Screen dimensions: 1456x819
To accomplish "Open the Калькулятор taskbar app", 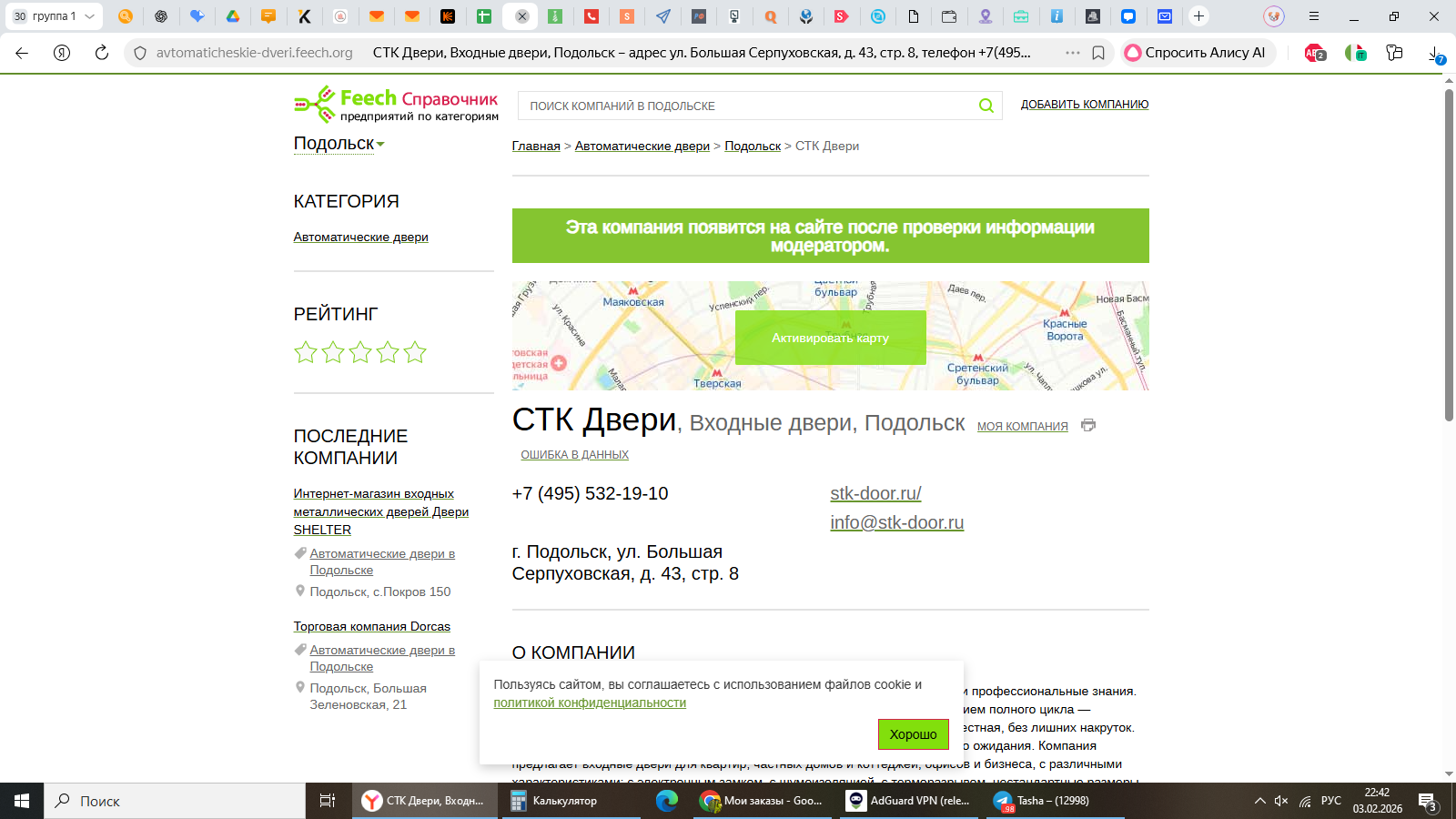I will pos(571,801).
